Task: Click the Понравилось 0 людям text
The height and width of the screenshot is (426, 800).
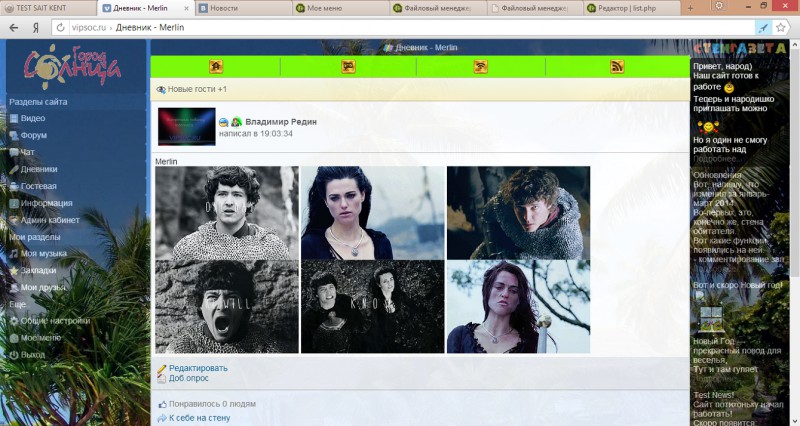Action: pyautogui.click(x=212, y=404)
